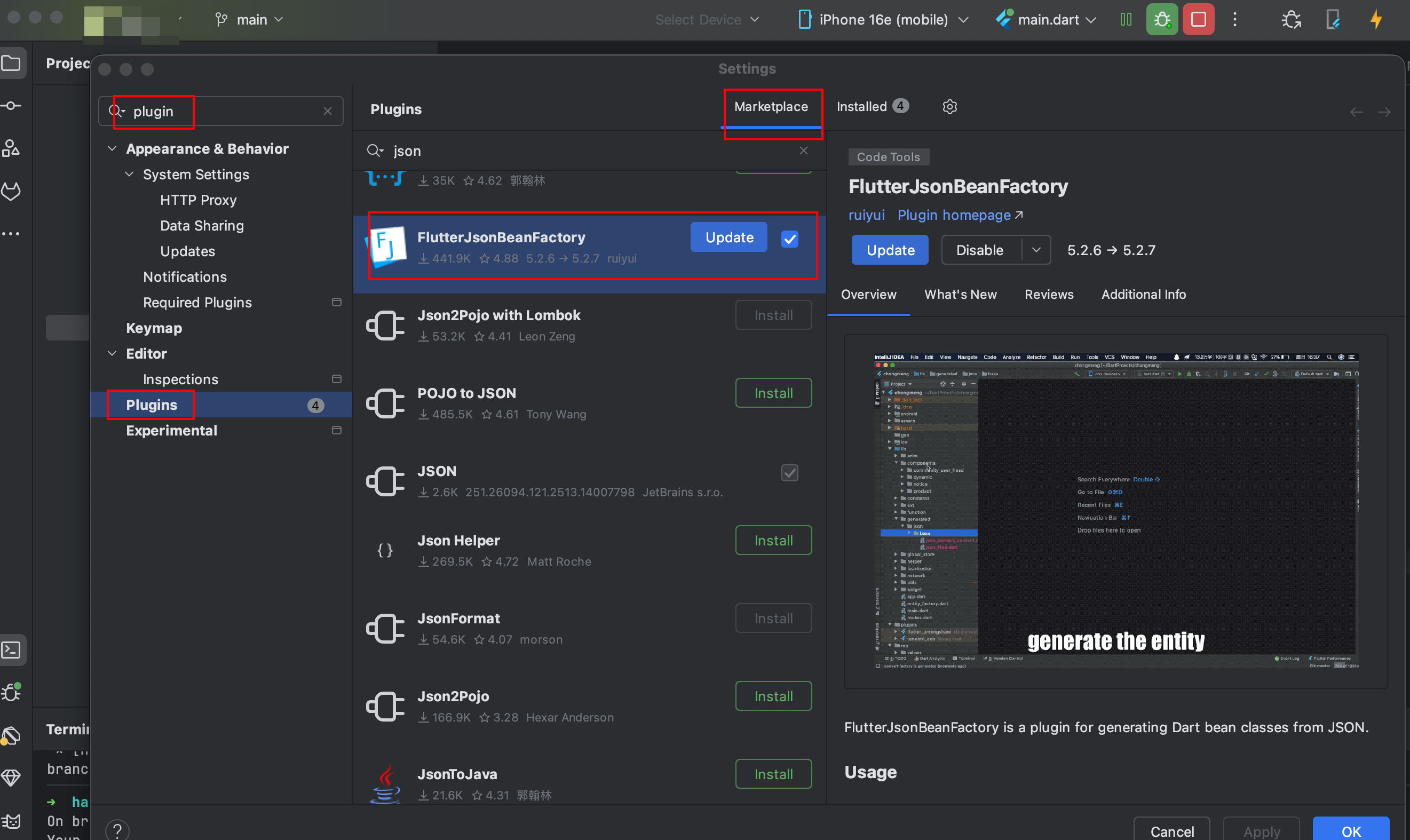Switch to the Installed plugins tab

point(861,106)
